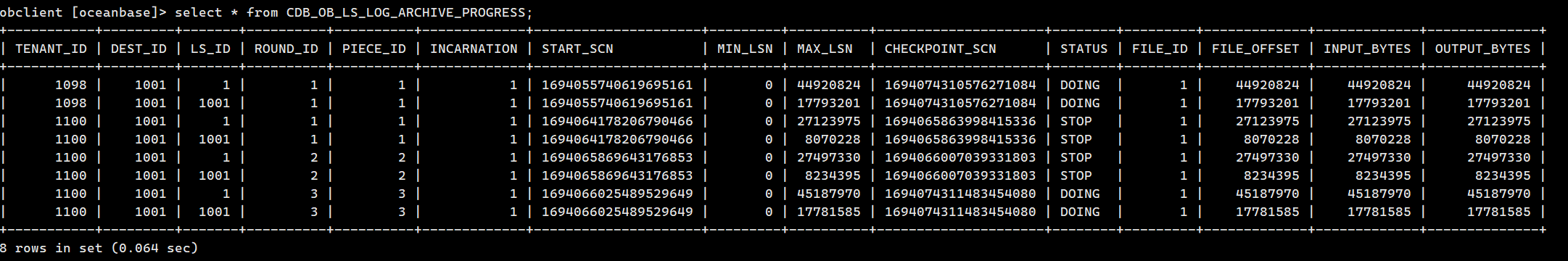This screenshot has height=261, width=1568.
Task: Click INPUT_BYTES value 8070228
Action: click(x=1383, y=139)
